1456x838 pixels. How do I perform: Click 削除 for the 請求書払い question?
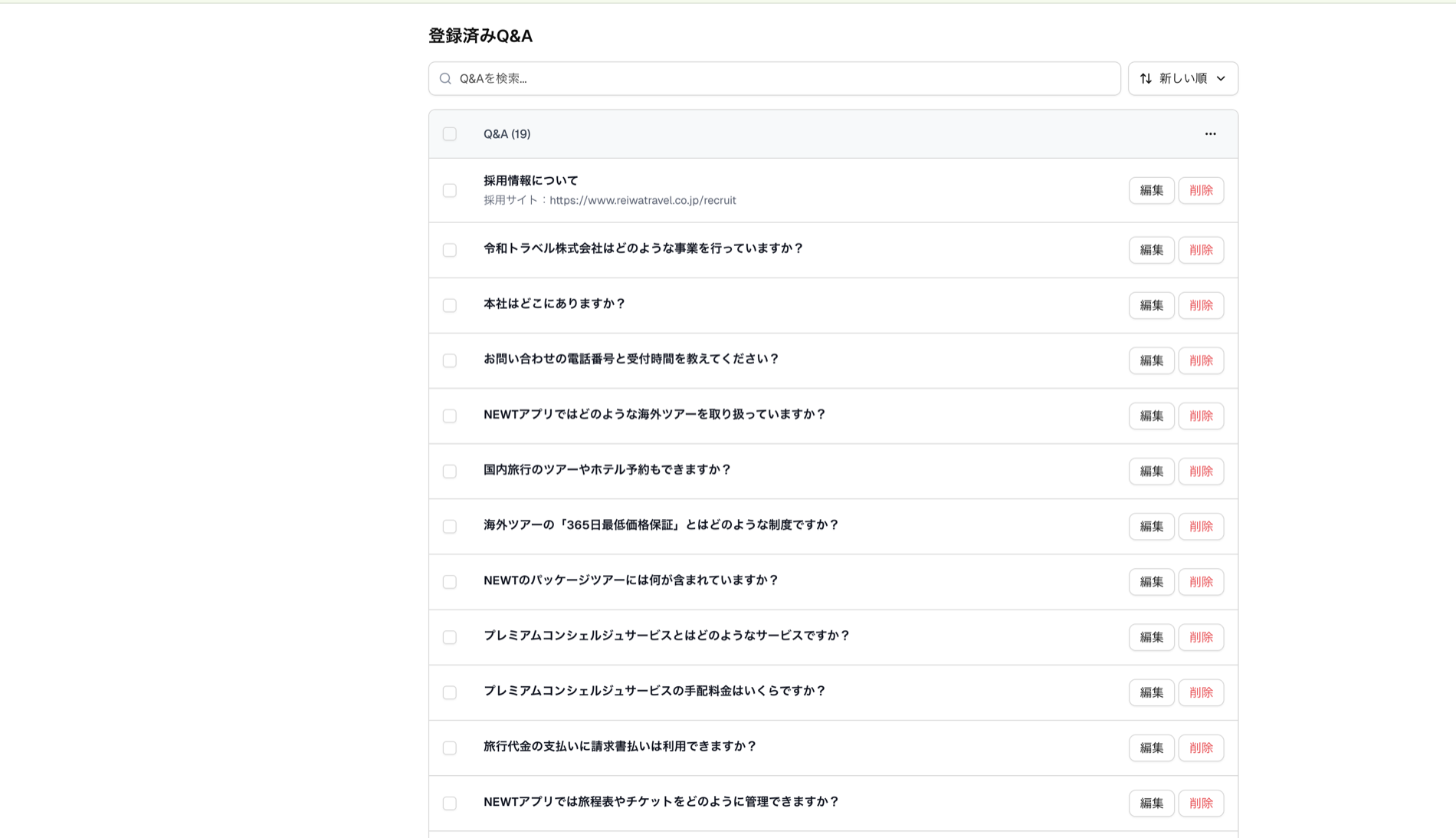(x=1201, y=748)
